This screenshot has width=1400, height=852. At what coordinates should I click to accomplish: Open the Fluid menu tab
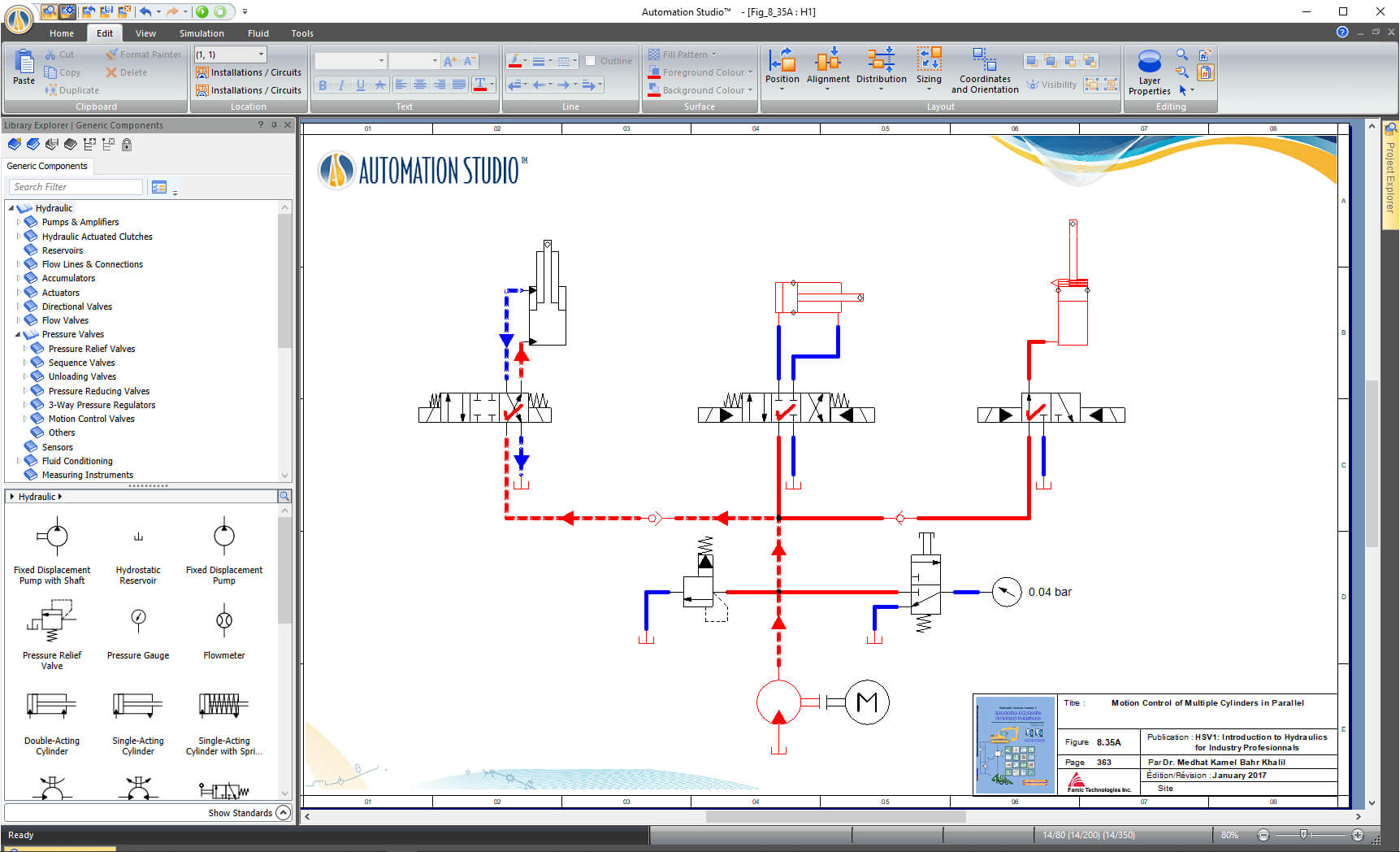258,33
